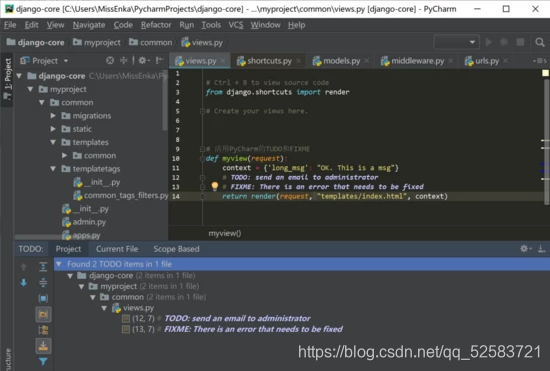Toggle the Flatten Packages icon in TODO panel
The width and height of the screenshot is (550, 371).
point(43,330)
